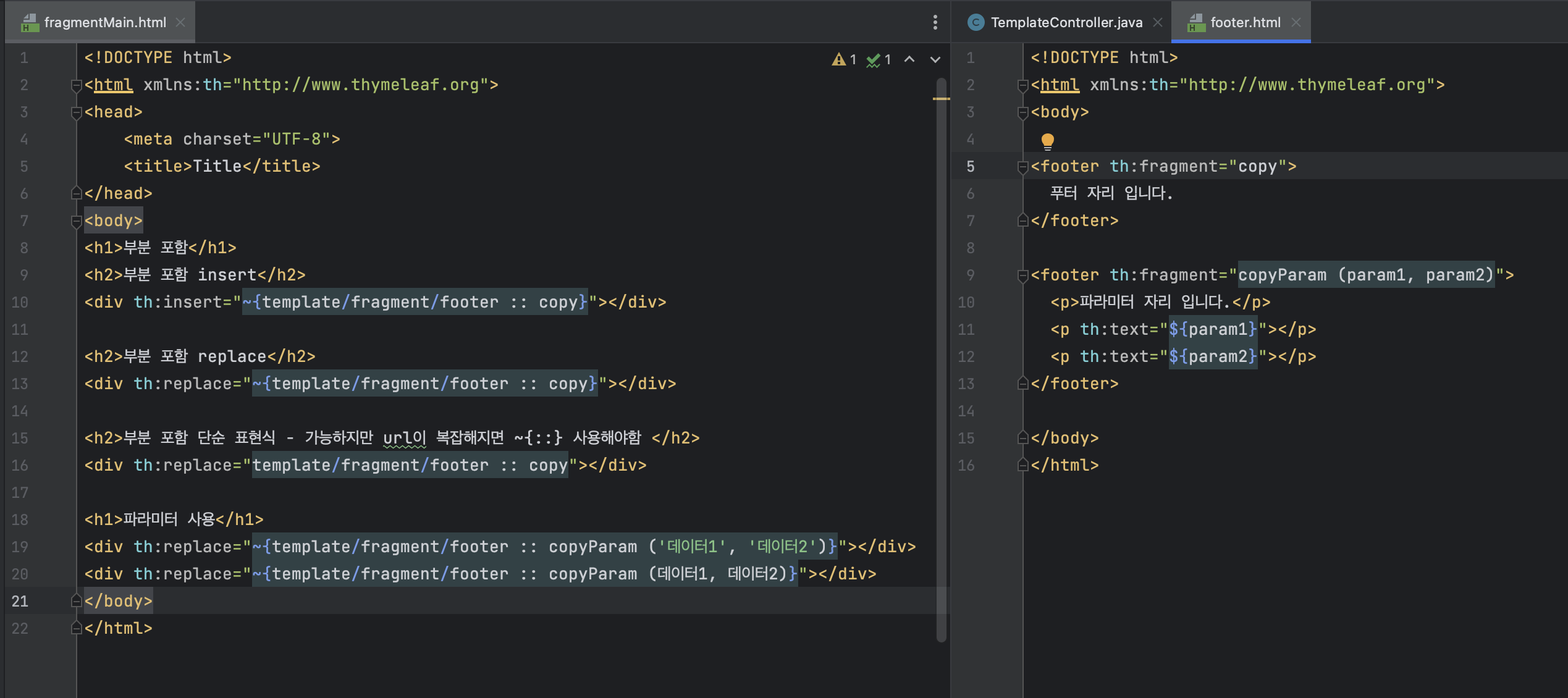Open editor tab options three-dots menu
Image resolution: width=1568 pixels, height=698 pixels.
pos(935,22)
